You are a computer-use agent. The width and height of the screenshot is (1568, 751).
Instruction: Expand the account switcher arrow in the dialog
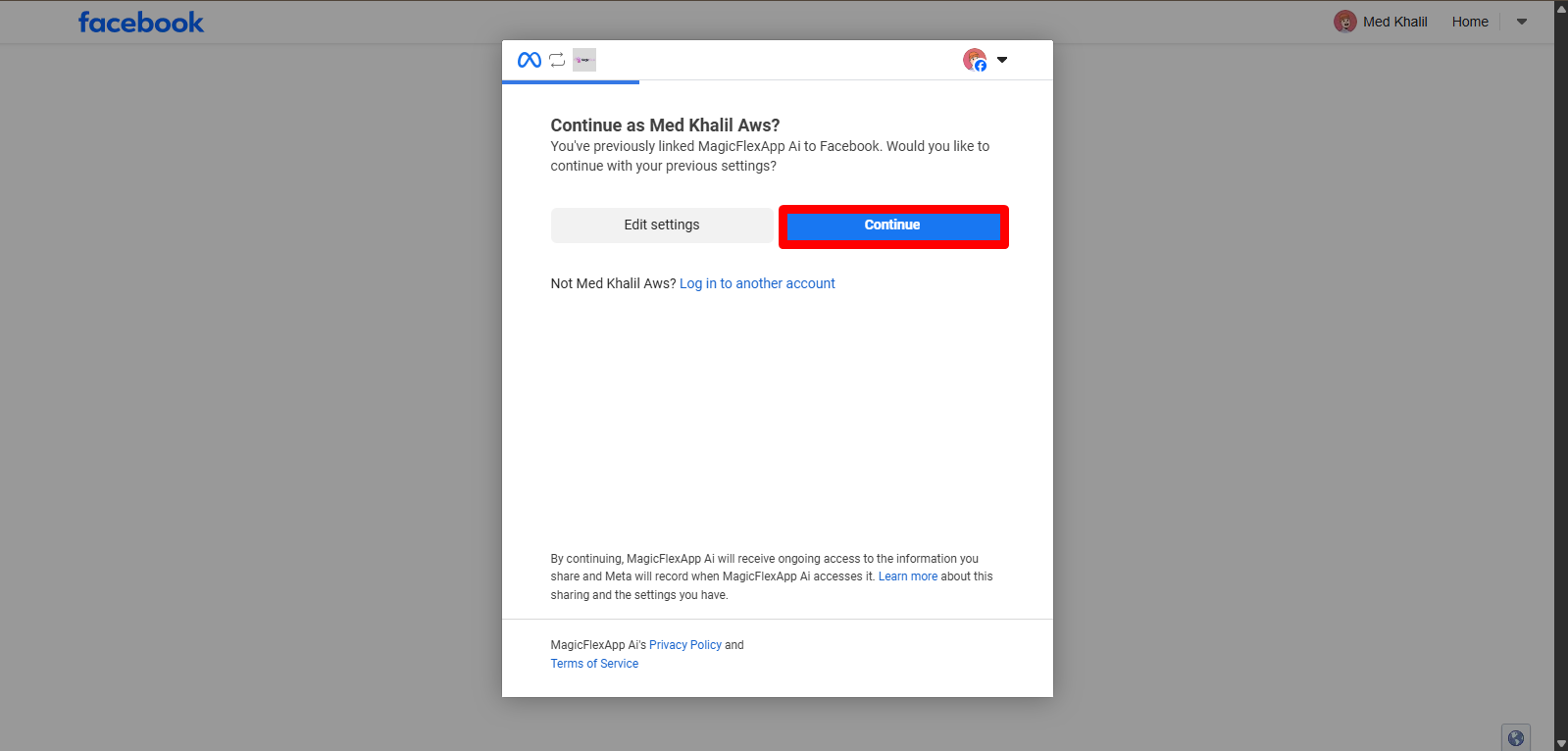pos(1002,60)
